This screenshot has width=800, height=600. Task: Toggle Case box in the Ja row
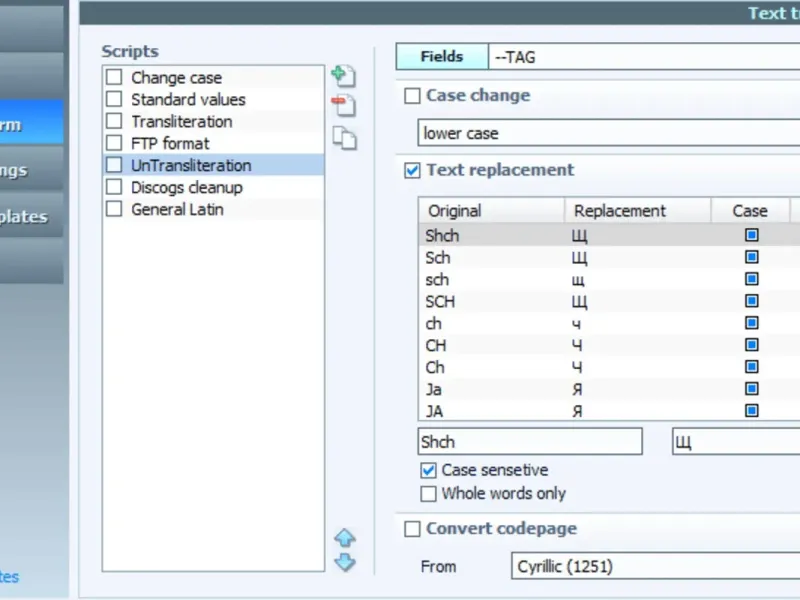pyautogui.click(x=751, y=389)
